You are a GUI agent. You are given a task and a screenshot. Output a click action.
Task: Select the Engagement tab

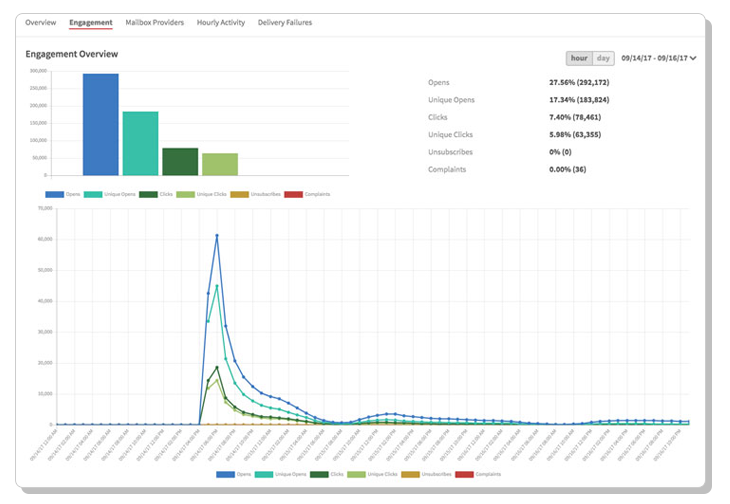[91, 22]
